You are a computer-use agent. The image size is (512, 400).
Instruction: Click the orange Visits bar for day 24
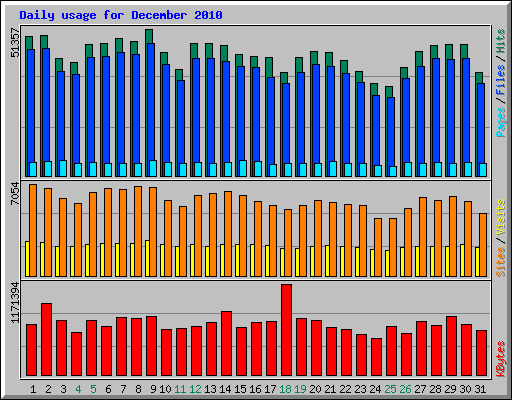(378, 247)
